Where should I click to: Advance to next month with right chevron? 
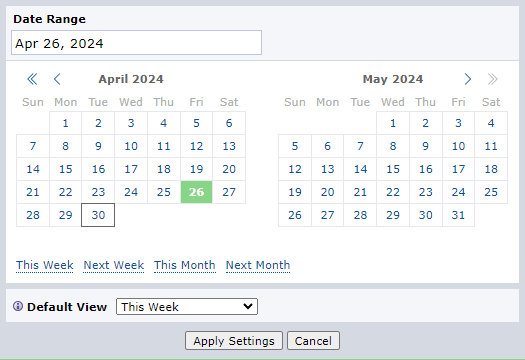point(468,79)
